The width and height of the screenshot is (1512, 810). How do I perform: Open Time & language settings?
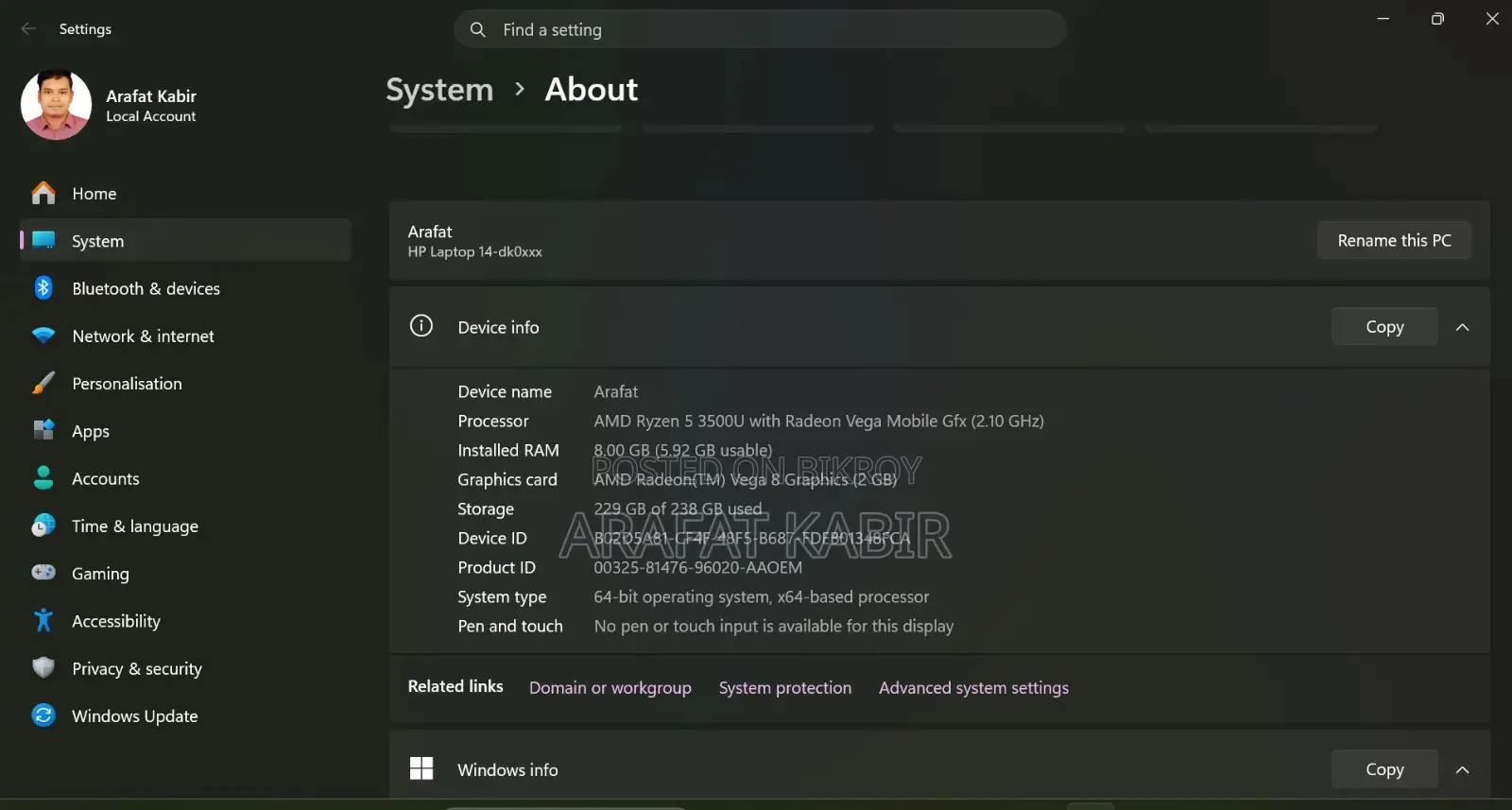tap(185, 526)
